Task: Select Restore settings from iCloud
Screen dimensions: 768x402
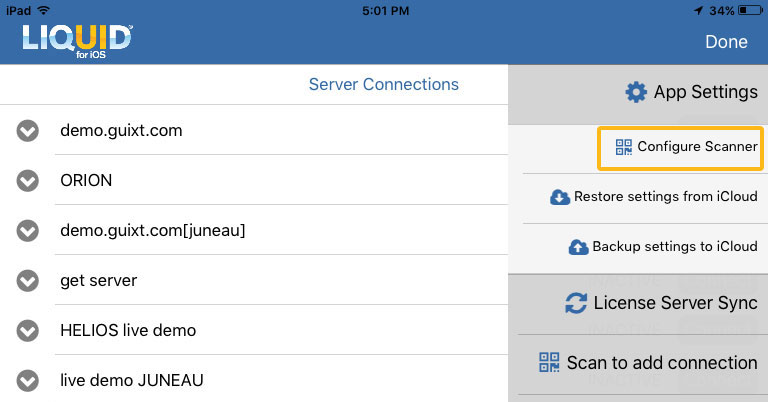Action: (665, 197)
